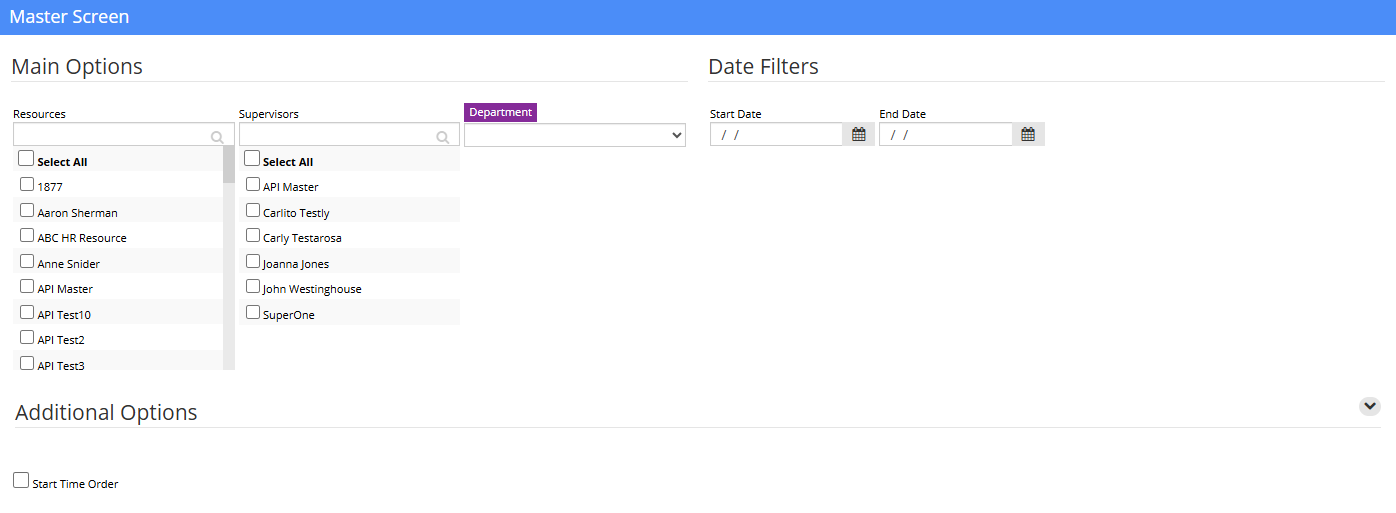The width and height of the screenshot is (1396, 513).
Task: Check Select All under Supervisors
Action: coord(252,159)
